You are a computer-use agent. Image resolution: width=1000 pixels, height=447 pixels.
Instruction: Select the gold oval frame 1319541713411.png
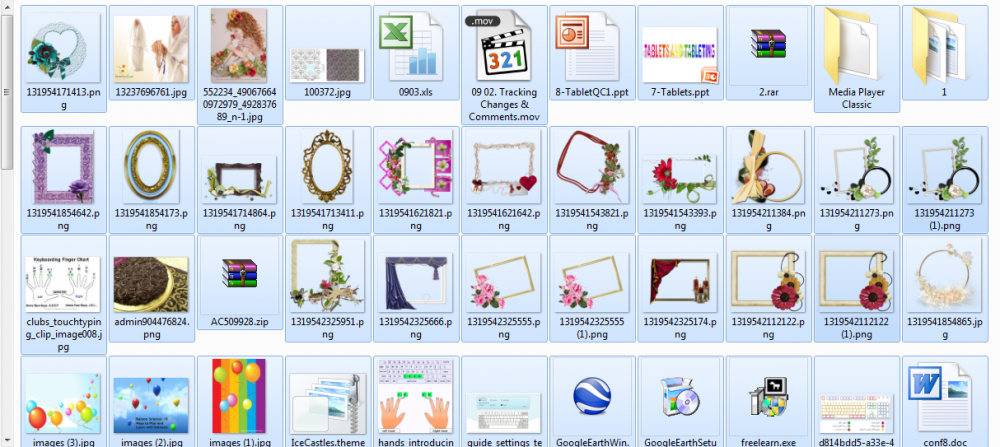coord(327,167)
